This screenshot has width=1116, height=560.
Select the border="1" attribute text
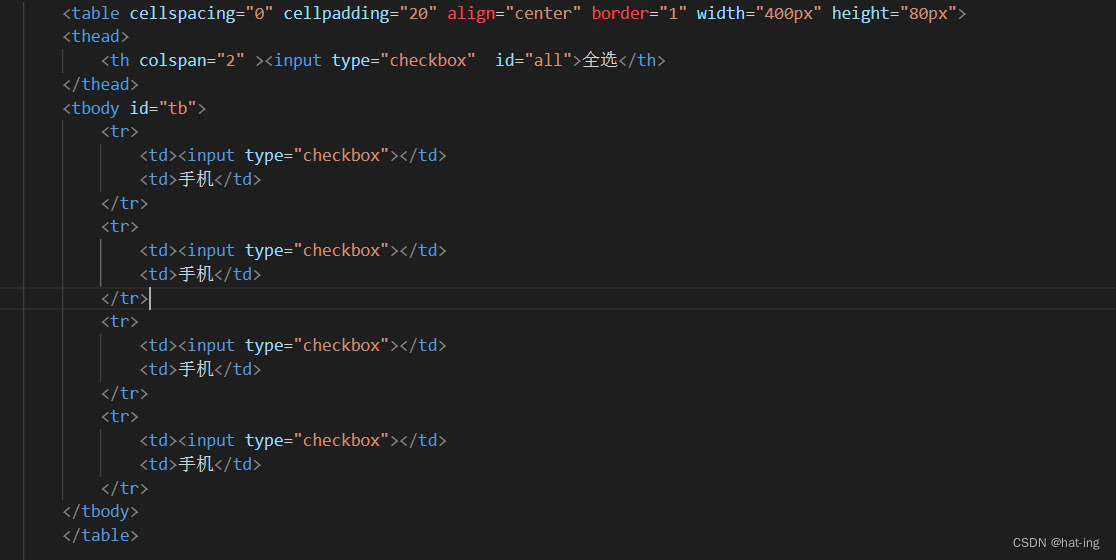638,14
